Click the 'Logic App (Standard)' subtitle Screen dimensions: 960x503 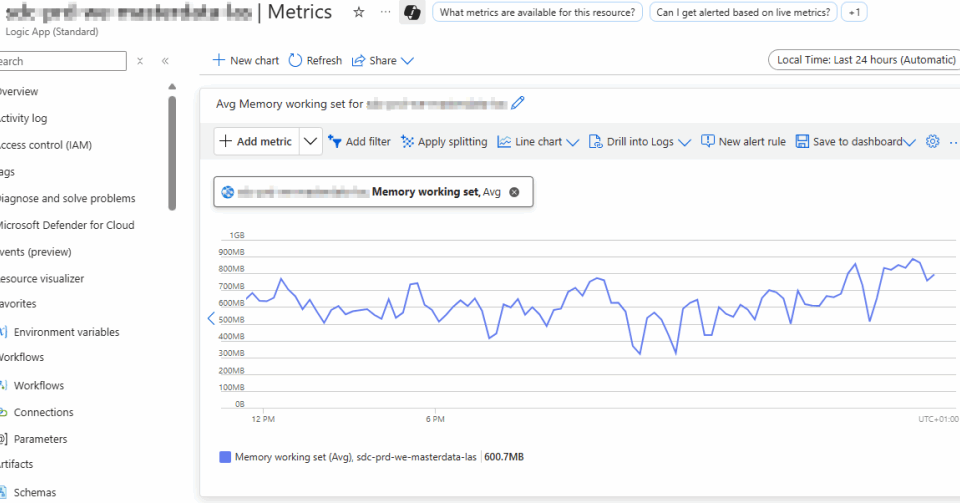tap(52, 32)
